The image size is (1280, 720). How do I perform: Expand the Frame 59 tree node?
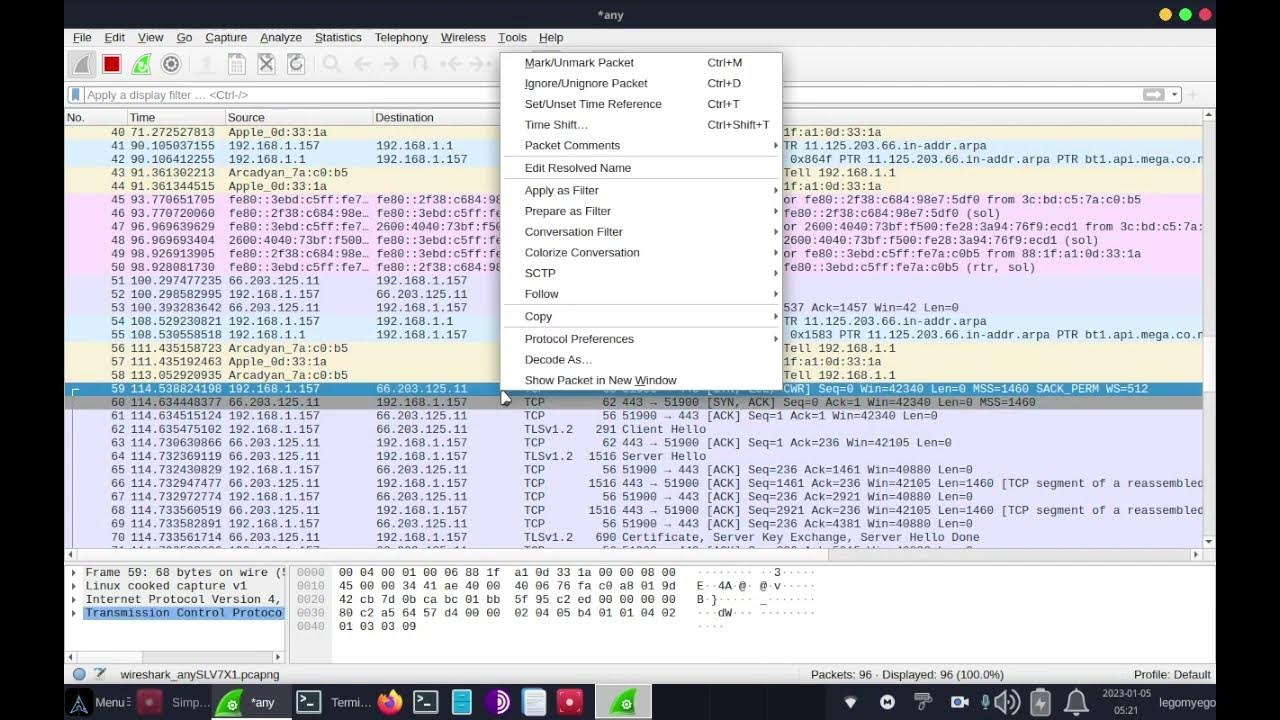coord(74,573)
